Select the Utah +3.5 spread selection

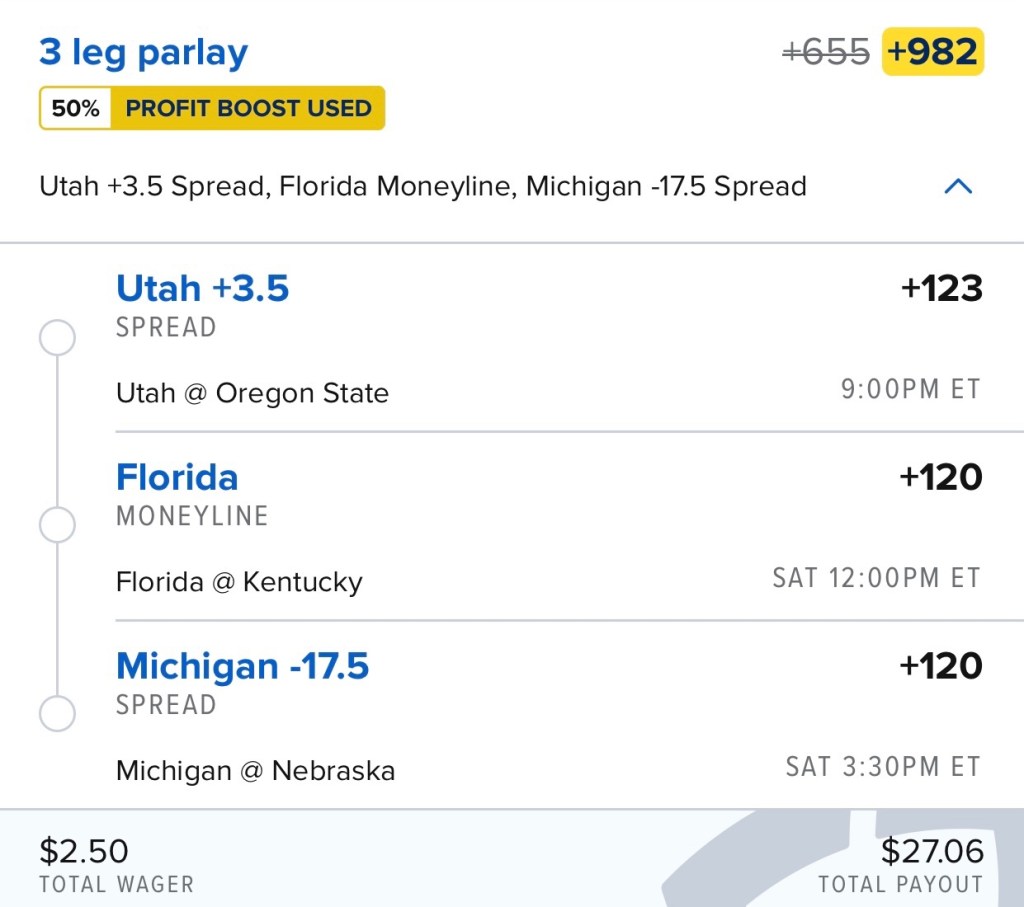coord(203,289)
